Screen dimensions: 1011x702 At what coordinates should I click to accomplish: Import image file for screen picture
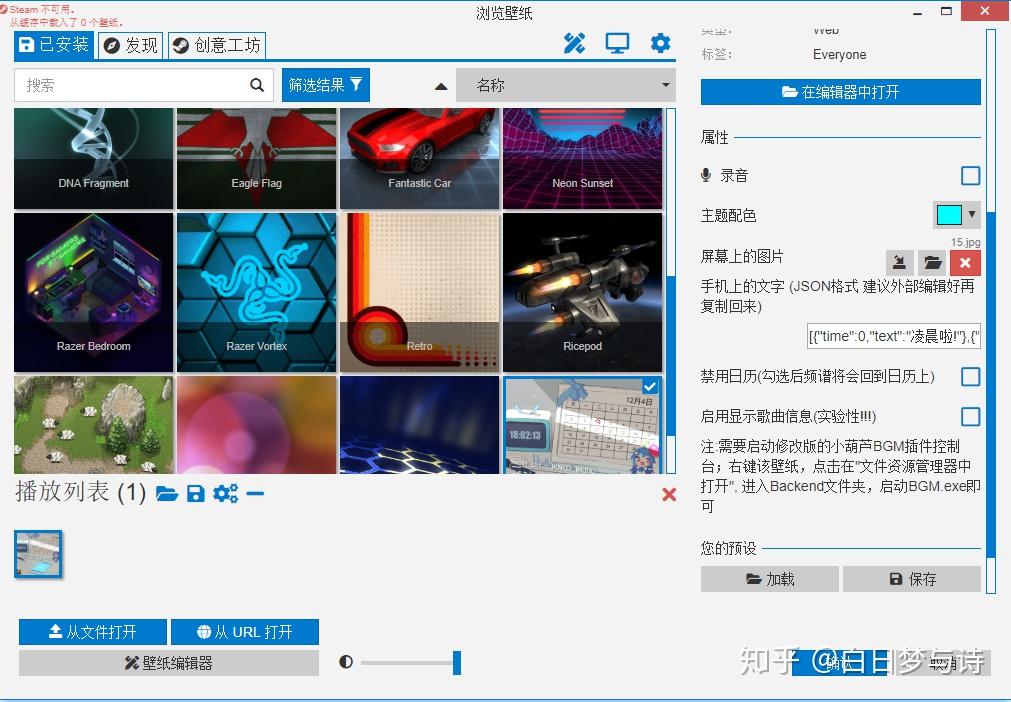(x=899, y=262)
